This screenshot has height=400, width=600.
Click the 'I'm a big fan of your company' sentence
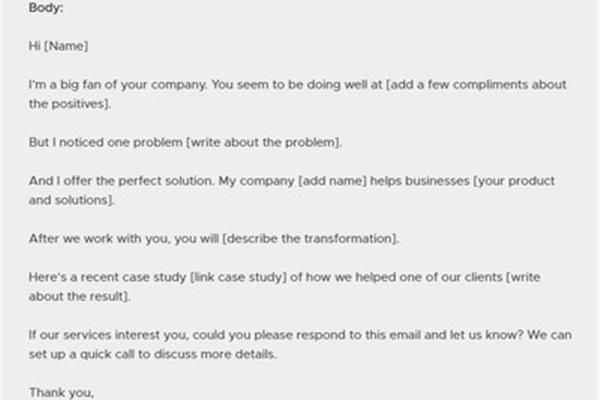click(x=118, y=85)
